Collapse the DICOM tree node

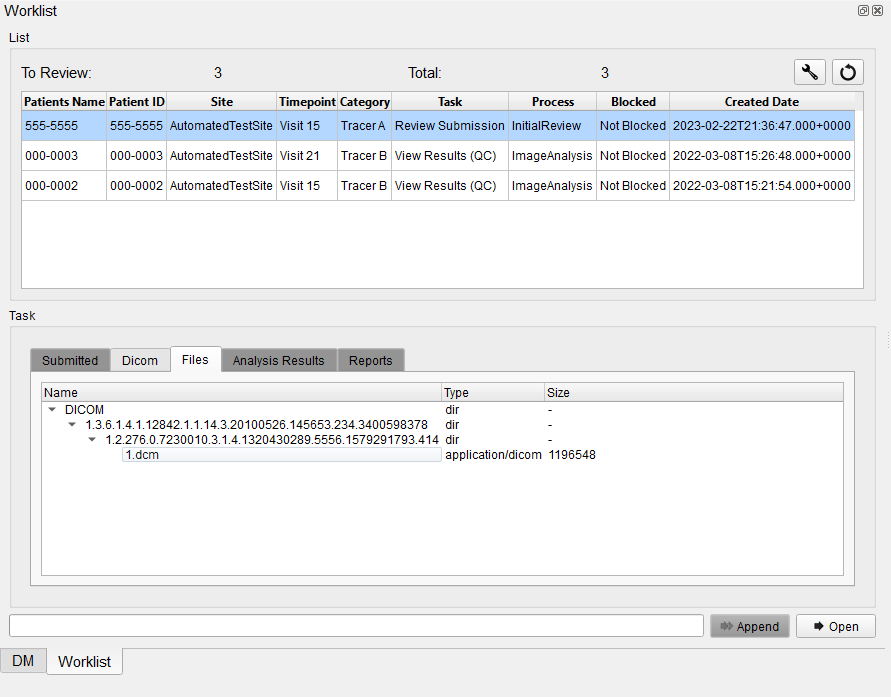[x=52, y=409]
